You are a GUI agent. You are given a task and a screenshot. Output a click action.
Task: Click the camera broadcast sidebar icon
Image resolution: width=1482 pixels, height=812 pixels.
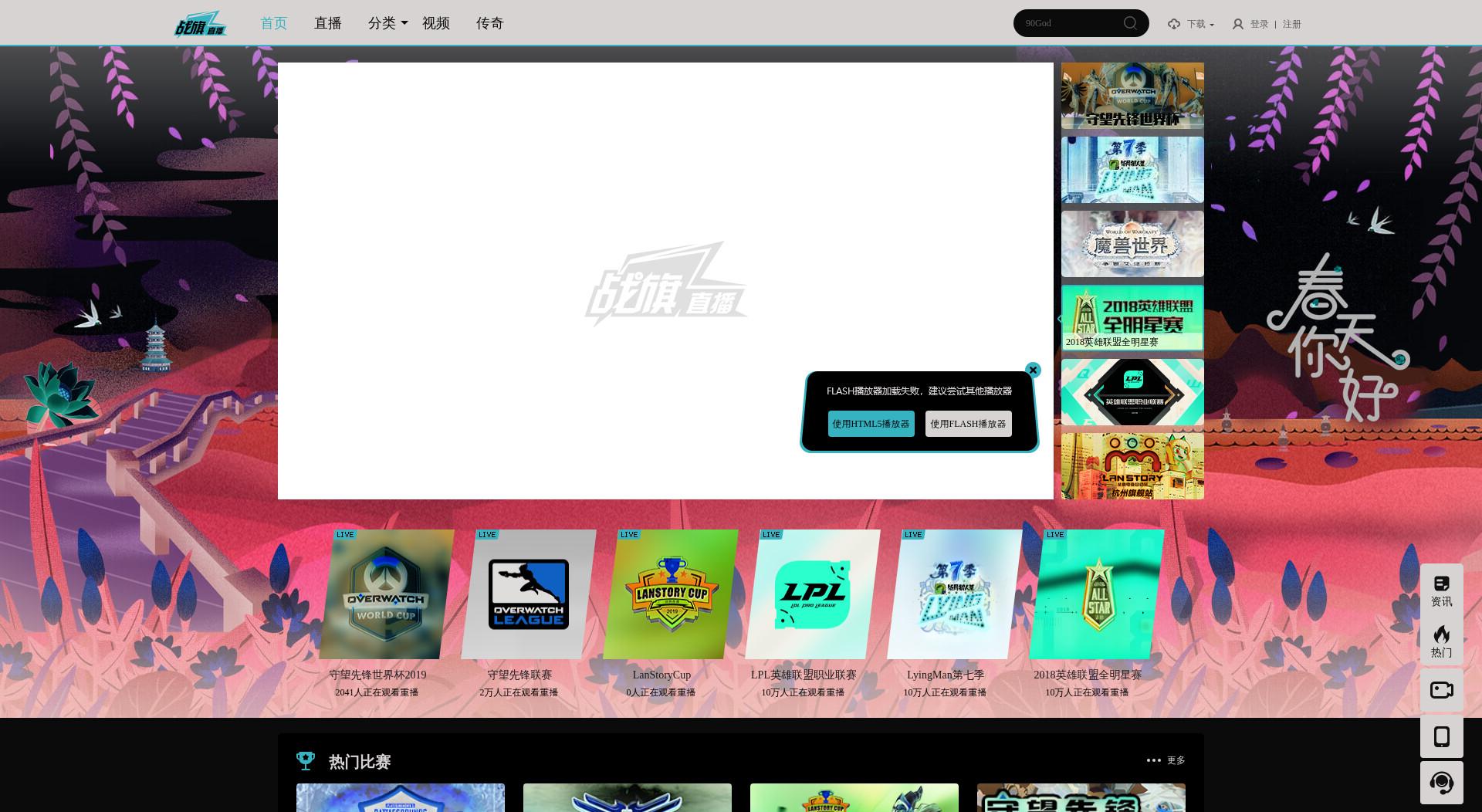1441,689
